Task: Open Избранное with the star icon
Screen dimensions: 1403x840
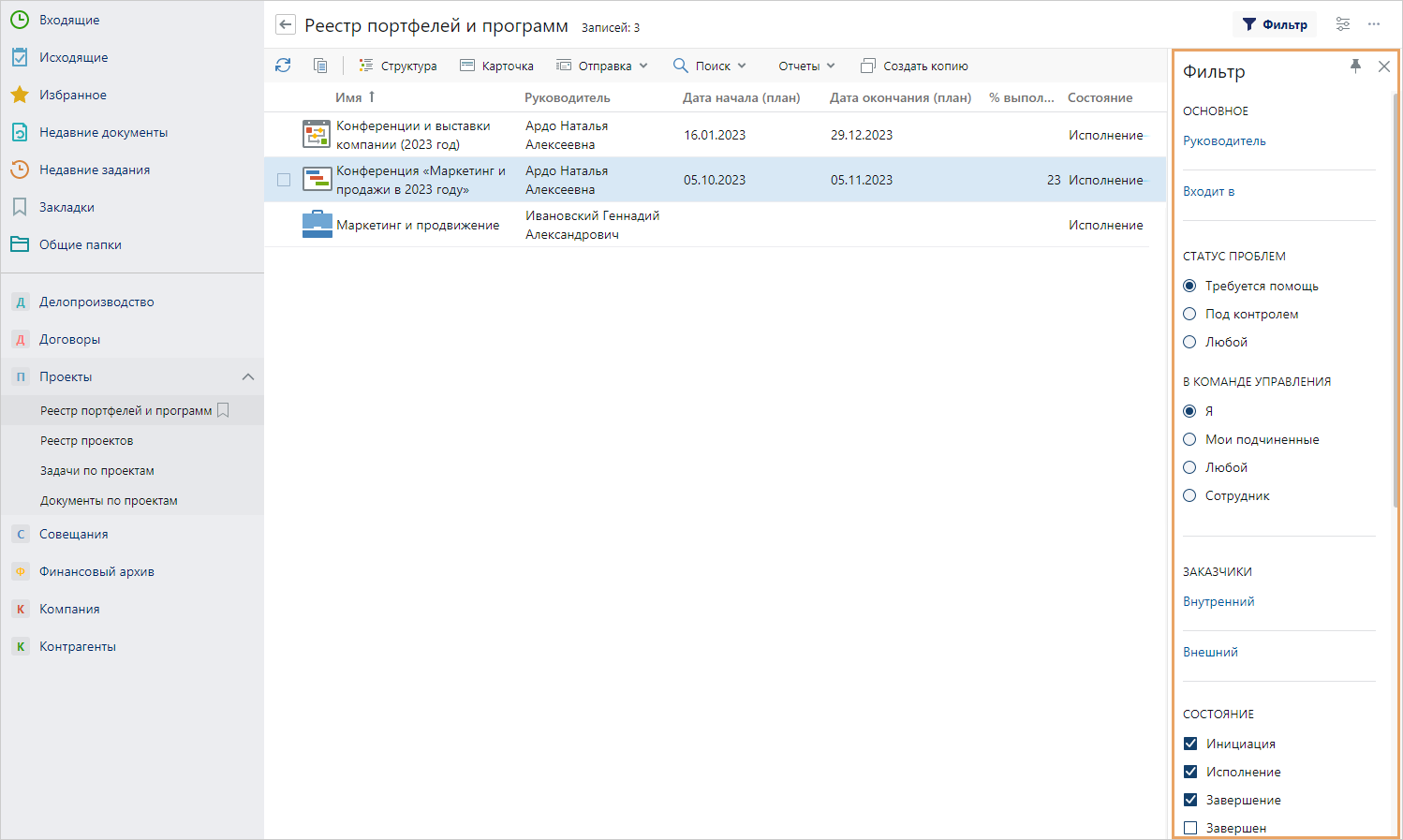Action: (x=20, y=95)
